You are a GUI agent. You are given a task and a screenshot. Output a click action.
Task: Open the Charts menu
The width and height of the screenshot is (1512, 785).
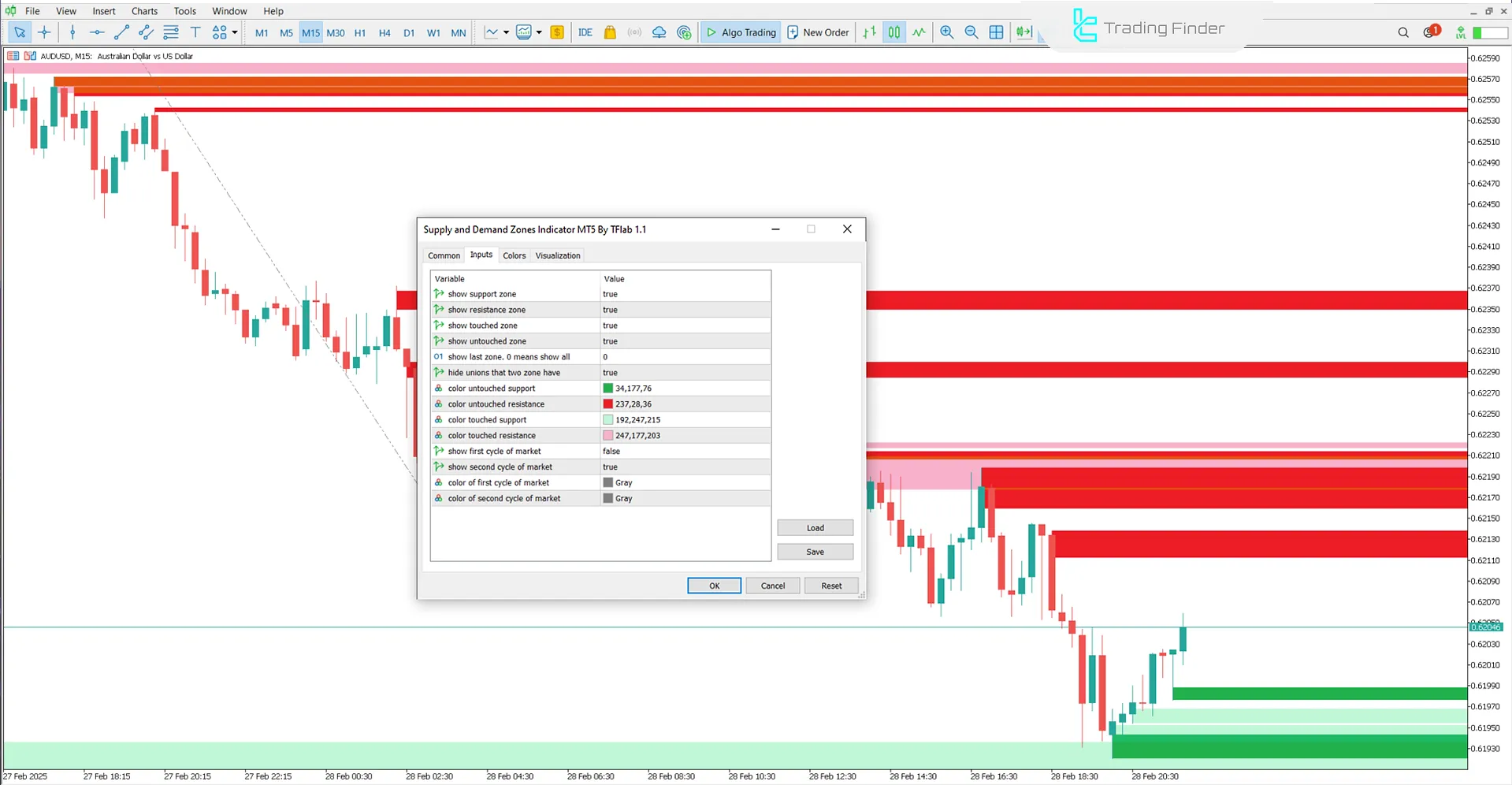point(144,10)
